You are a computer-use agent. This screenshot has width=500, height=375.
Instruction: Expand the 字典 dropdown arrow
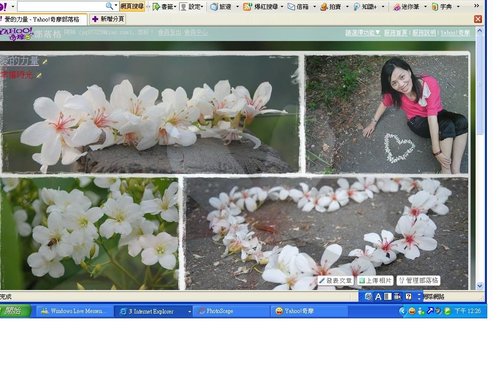click(458, 7)
